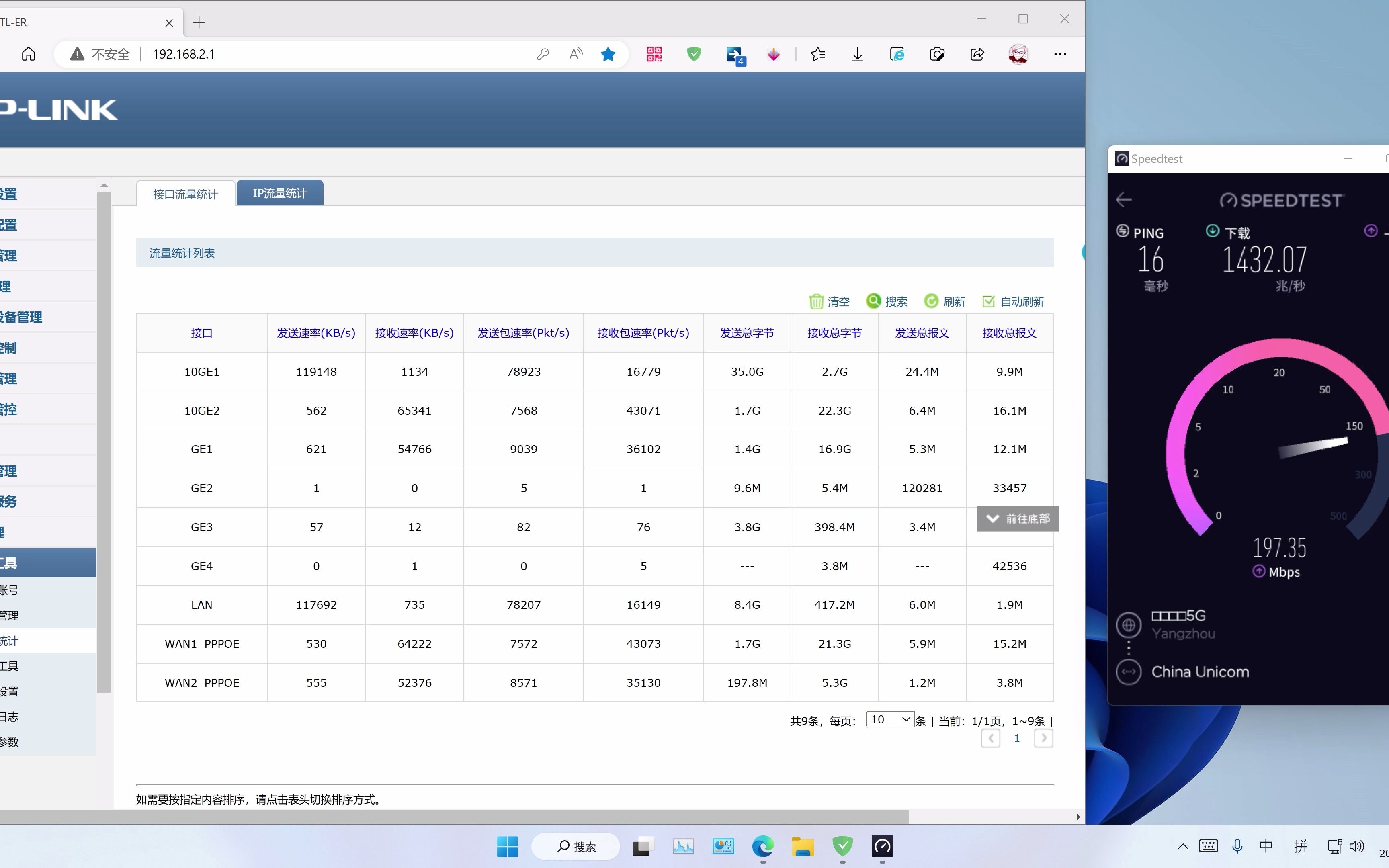1389x868 pixels.
Task: Click the China Unicom provider in Speedtest
Action: click(x=1200, y=671)
